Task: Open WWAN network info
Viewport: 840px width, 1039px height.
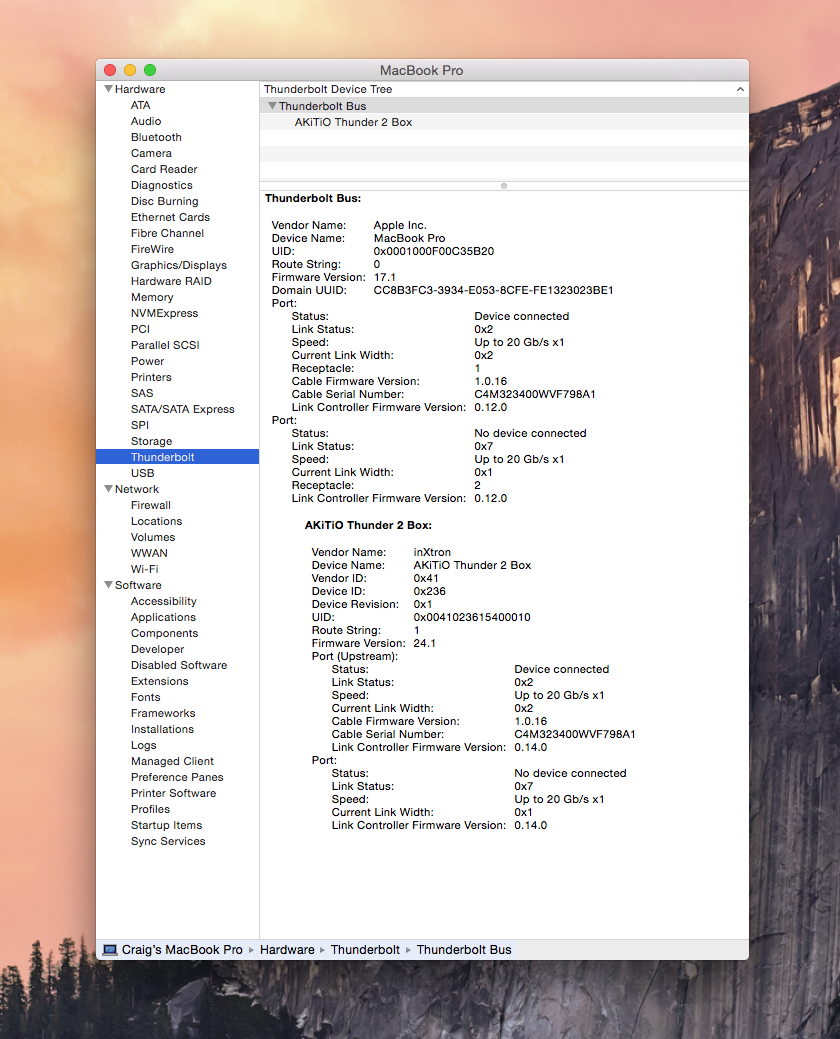Action: tap(149, 553)
